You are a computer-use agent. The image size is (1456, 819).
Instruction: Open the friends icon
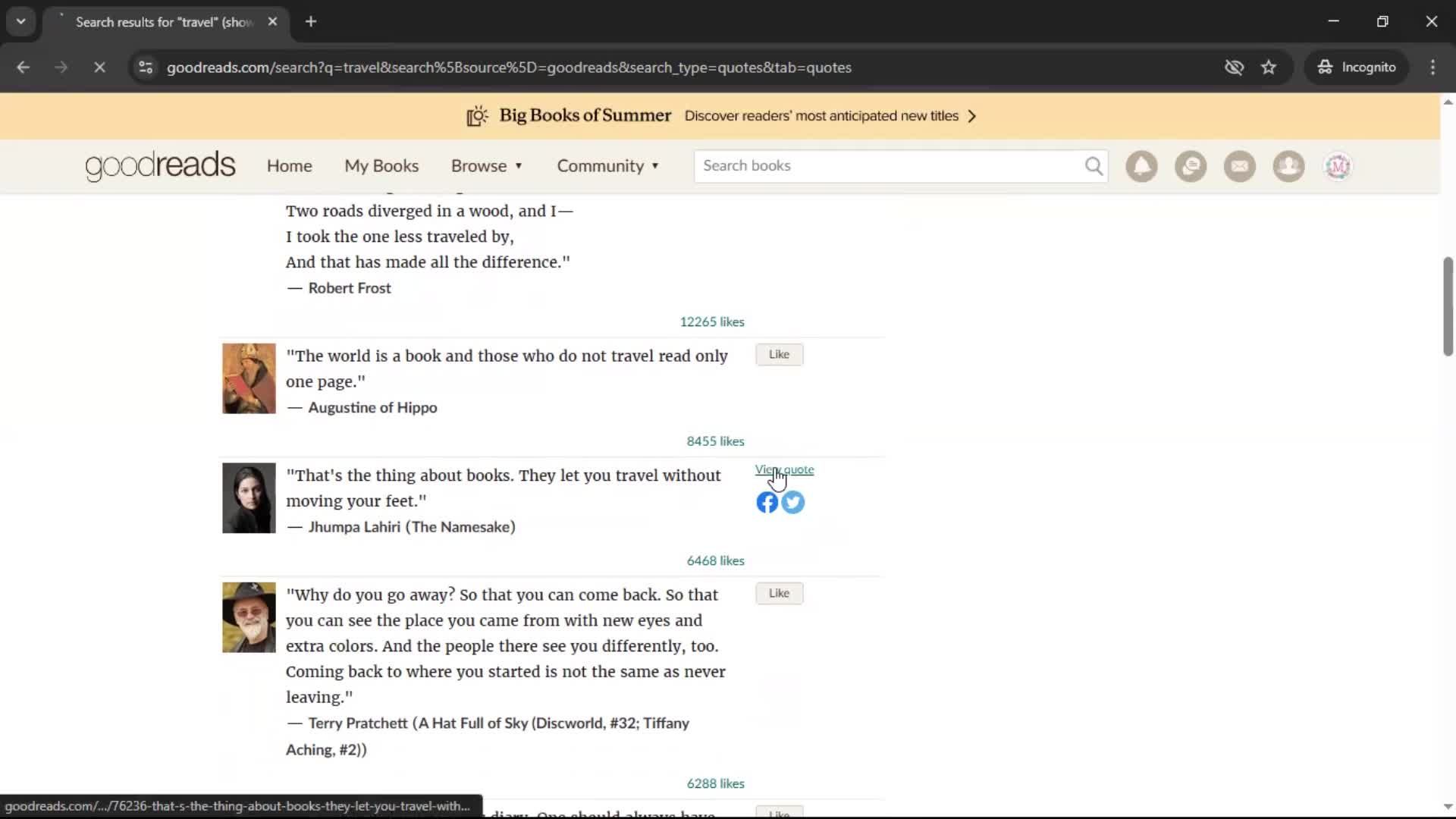(1288, 166)
